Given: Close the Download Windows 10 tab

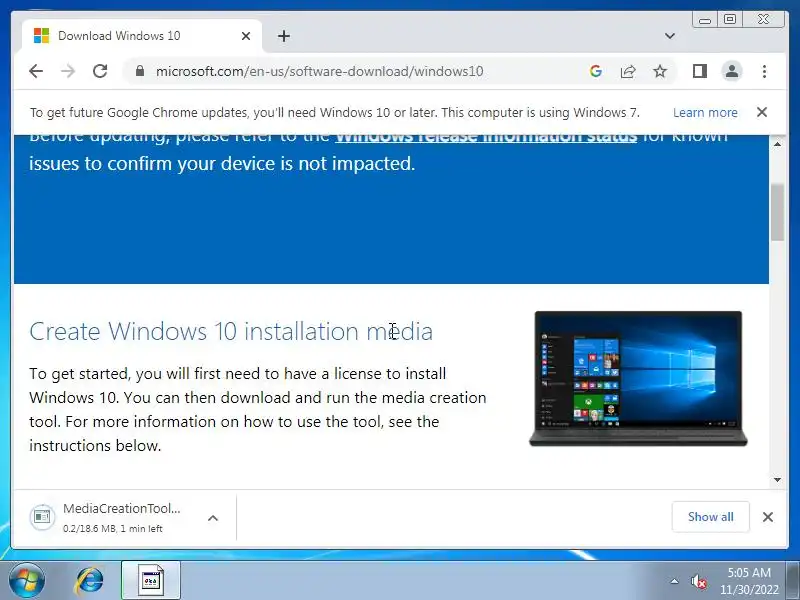Looking at the screenshot, I should 246,36.
